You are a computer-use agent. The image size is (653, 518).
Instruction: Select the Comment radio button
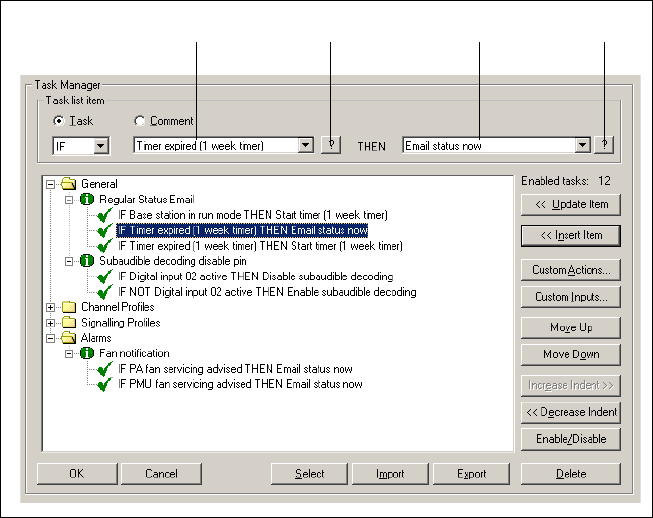(x=140, y=121)
